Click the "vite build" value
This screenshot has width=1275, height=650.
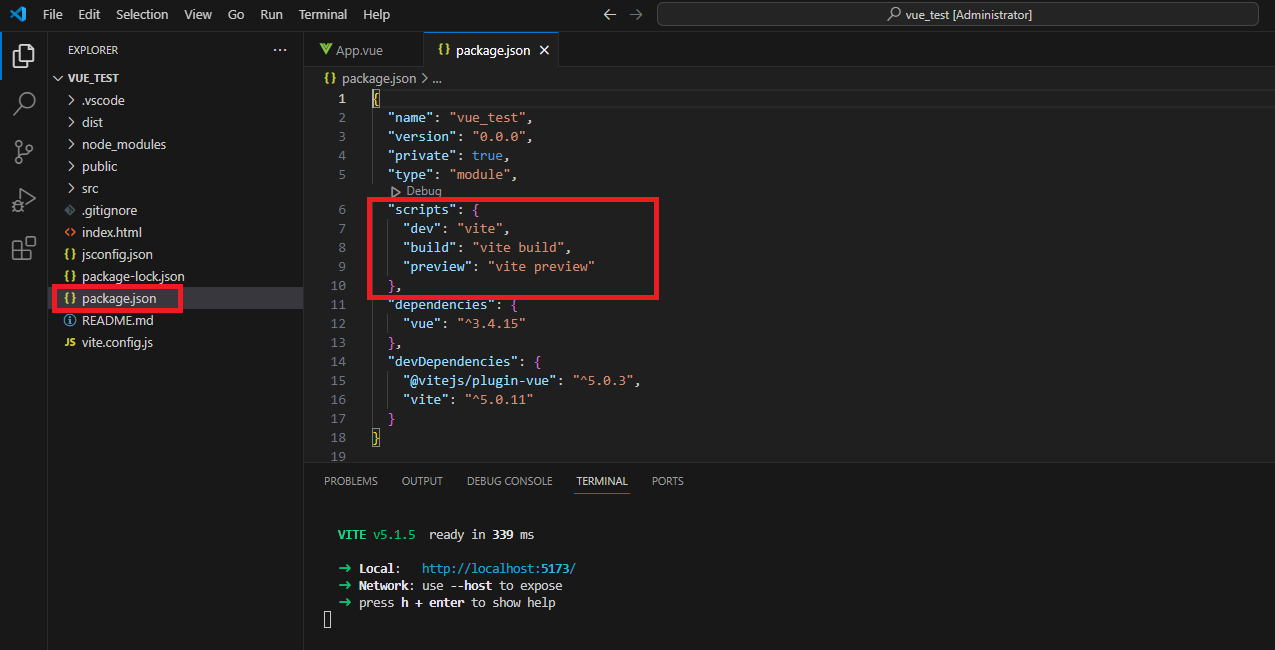(x=519, y=247)
